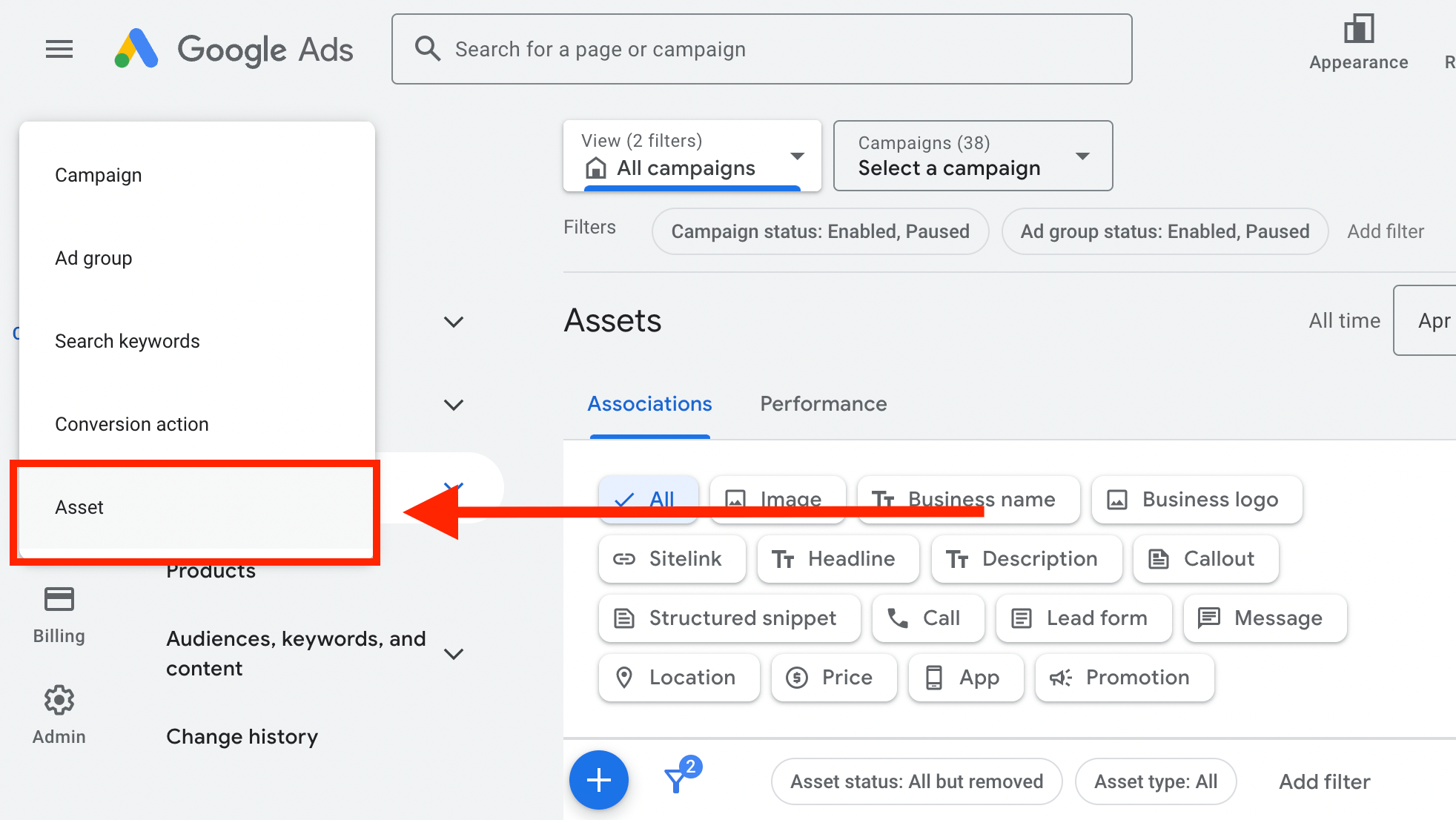The height and width of the screenshot is (820, 1456).
Task: Switch to the Performance tab
Action: coord(822,403)
